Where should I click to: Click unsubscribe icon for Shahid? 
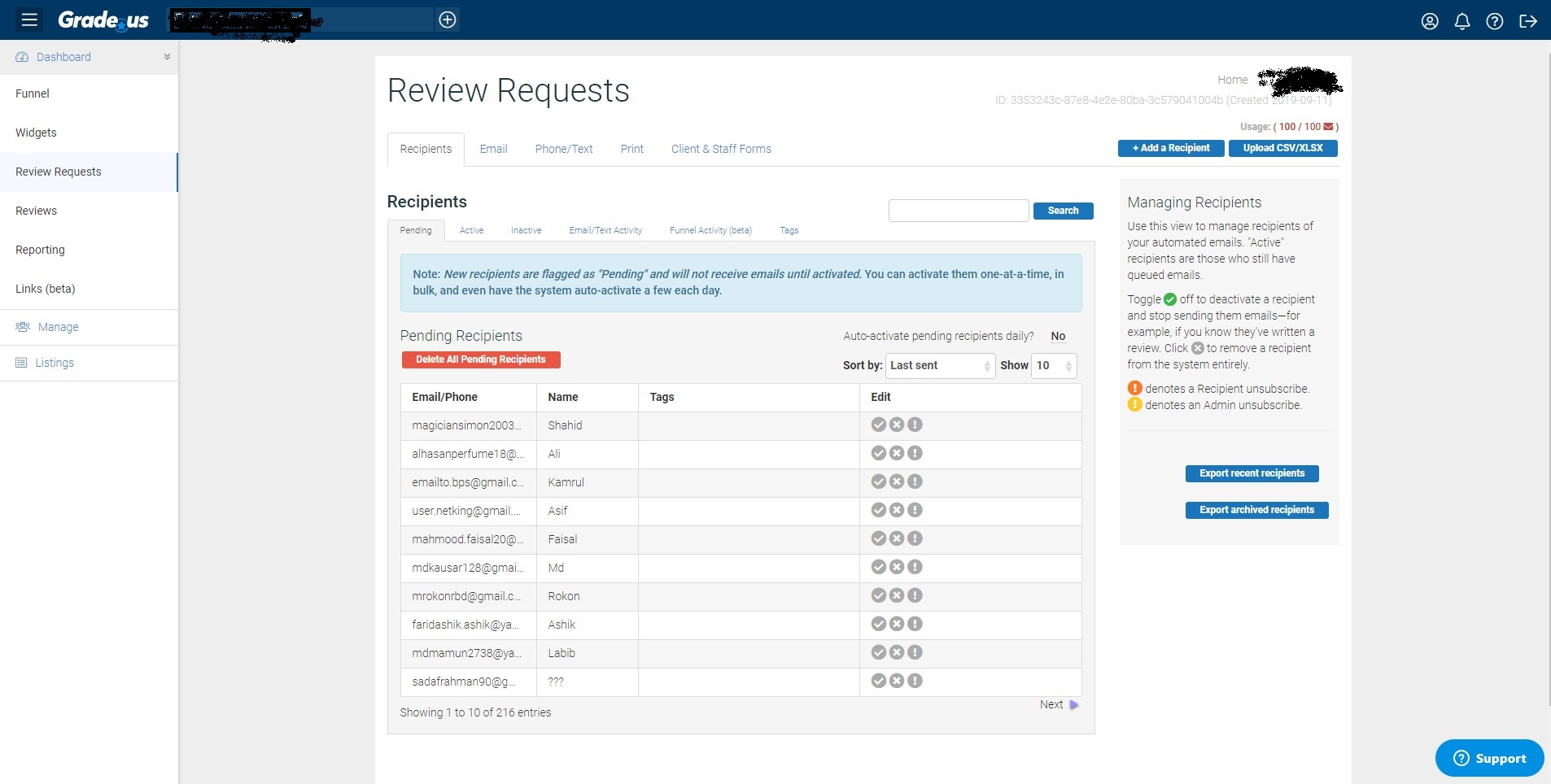coord(915,425)
